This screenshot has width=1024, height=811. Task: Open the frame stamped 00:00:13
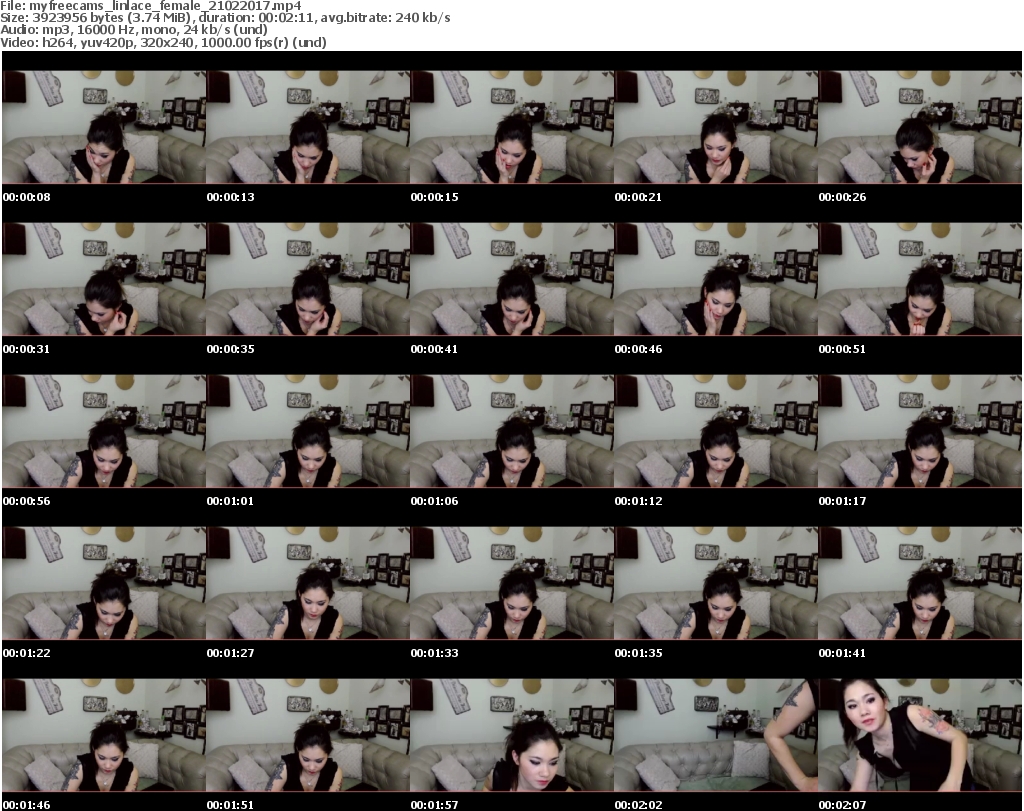(x=308, y=127)
